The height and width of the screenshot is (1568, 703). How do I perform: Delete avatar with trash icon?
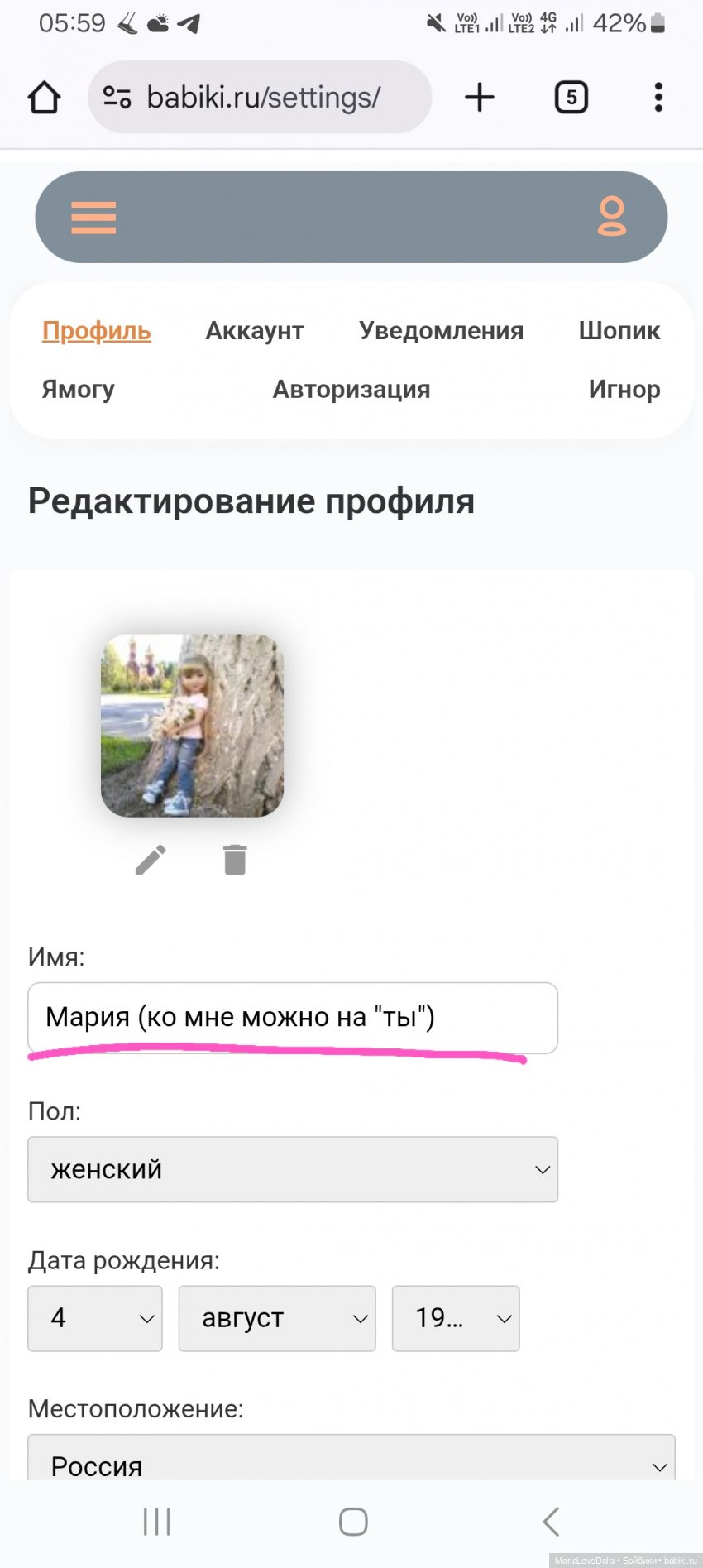[235, 861]
